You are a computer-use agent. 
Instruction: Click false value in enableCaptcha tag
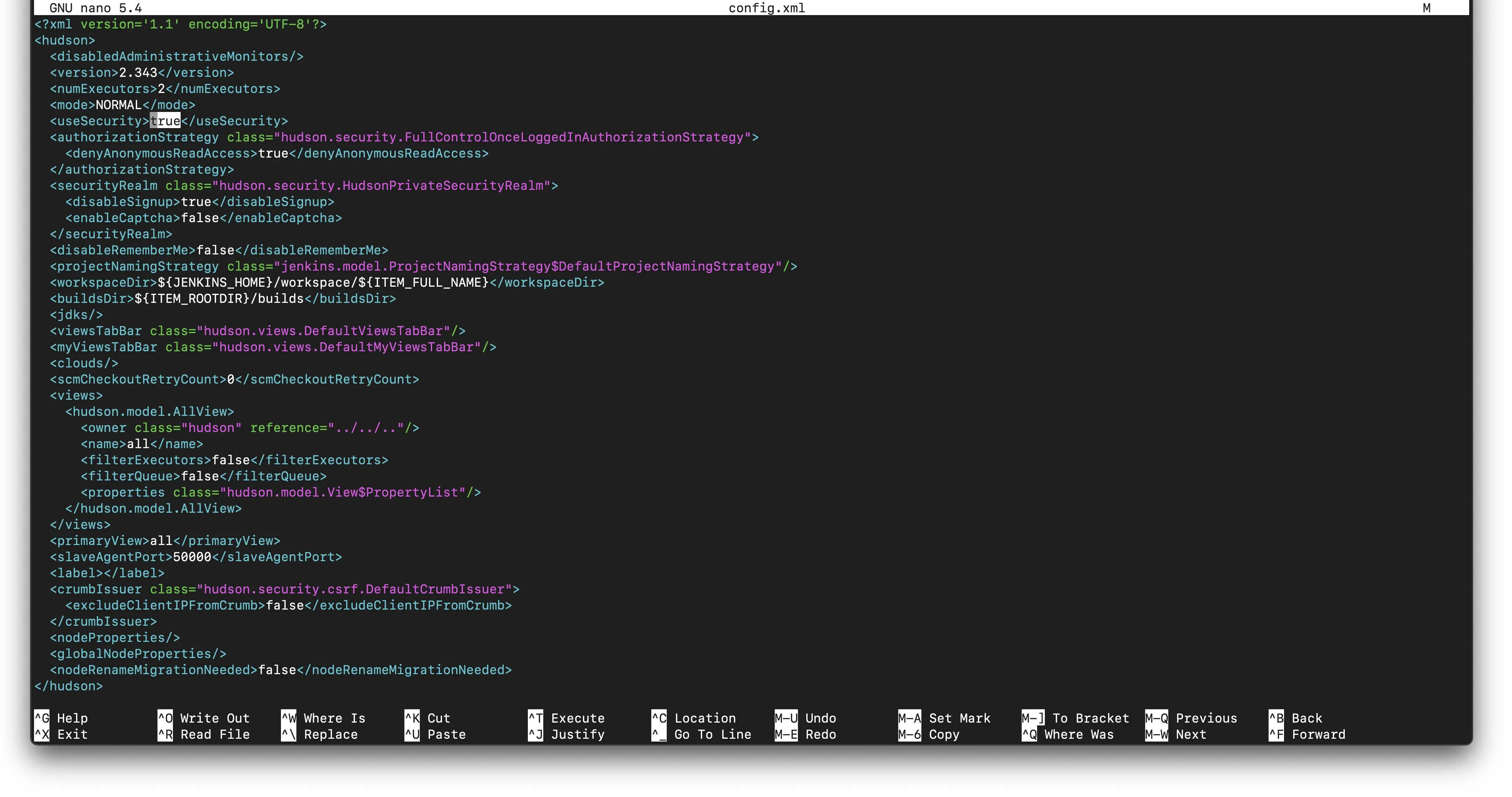click(x=200, y=218)
